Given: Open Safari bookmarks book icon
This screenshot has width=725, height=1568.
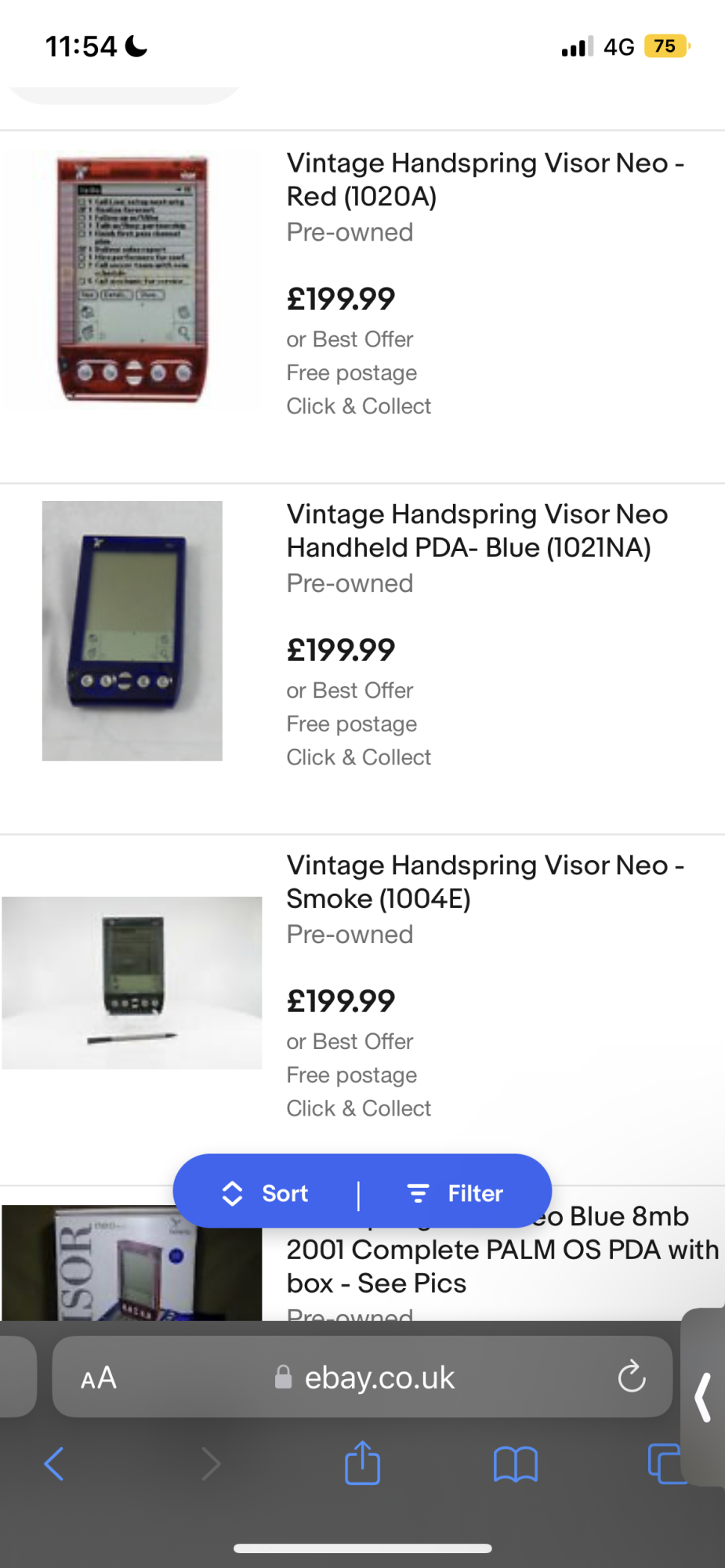Looking at the screenshot, I should pos(515,1464).
